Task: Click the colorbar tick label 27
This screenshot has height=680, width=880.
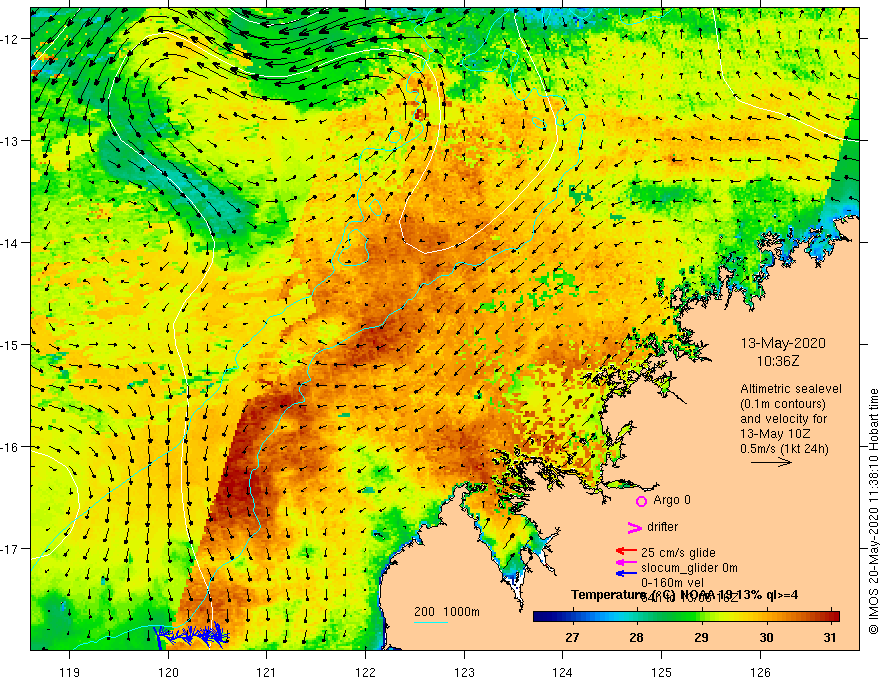Action: click(572, 638)
